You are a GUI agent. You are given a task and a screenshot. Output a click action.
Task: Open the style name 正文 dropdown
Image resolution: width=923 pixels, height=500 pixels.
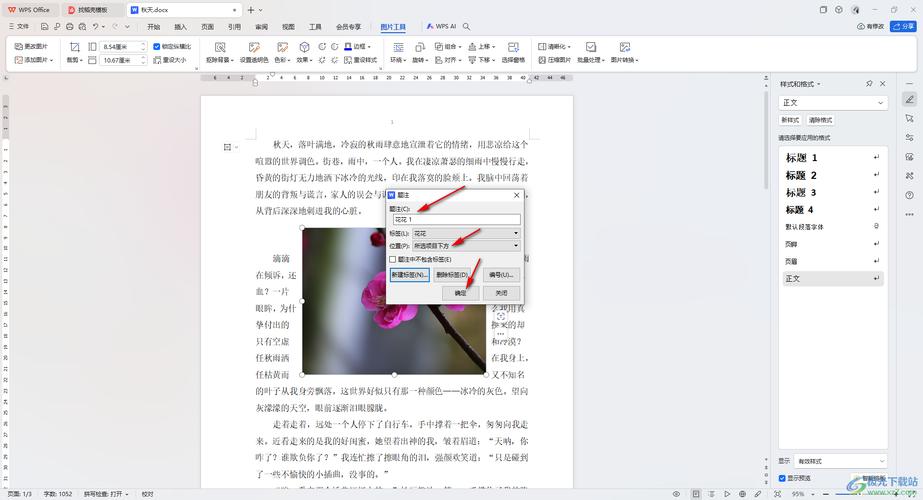pos(832,102)
